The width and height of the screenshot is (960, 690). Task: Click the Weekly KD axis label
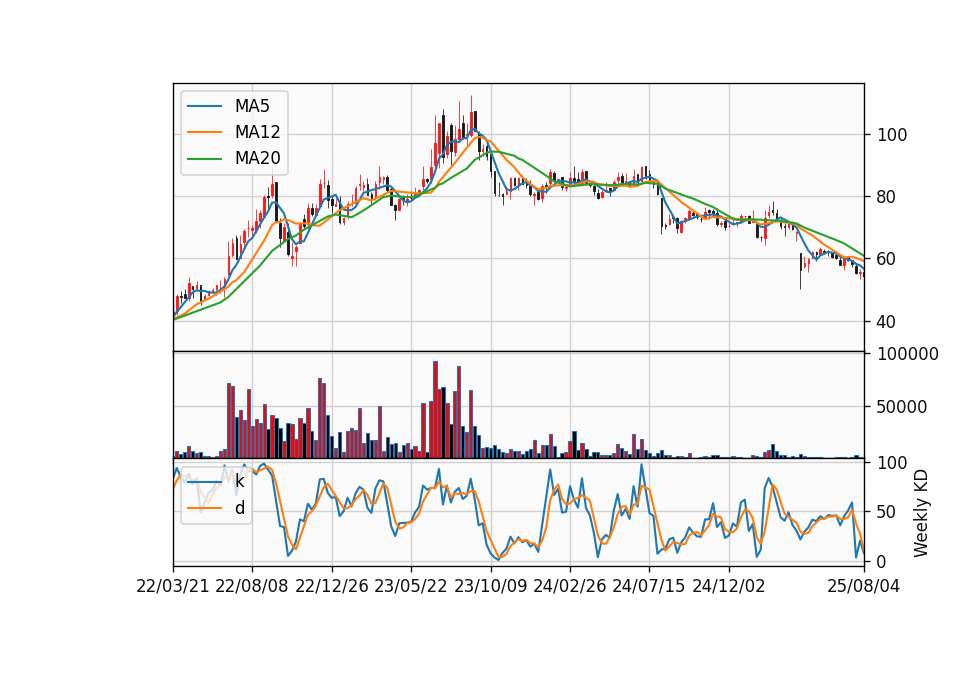point(921,514)
